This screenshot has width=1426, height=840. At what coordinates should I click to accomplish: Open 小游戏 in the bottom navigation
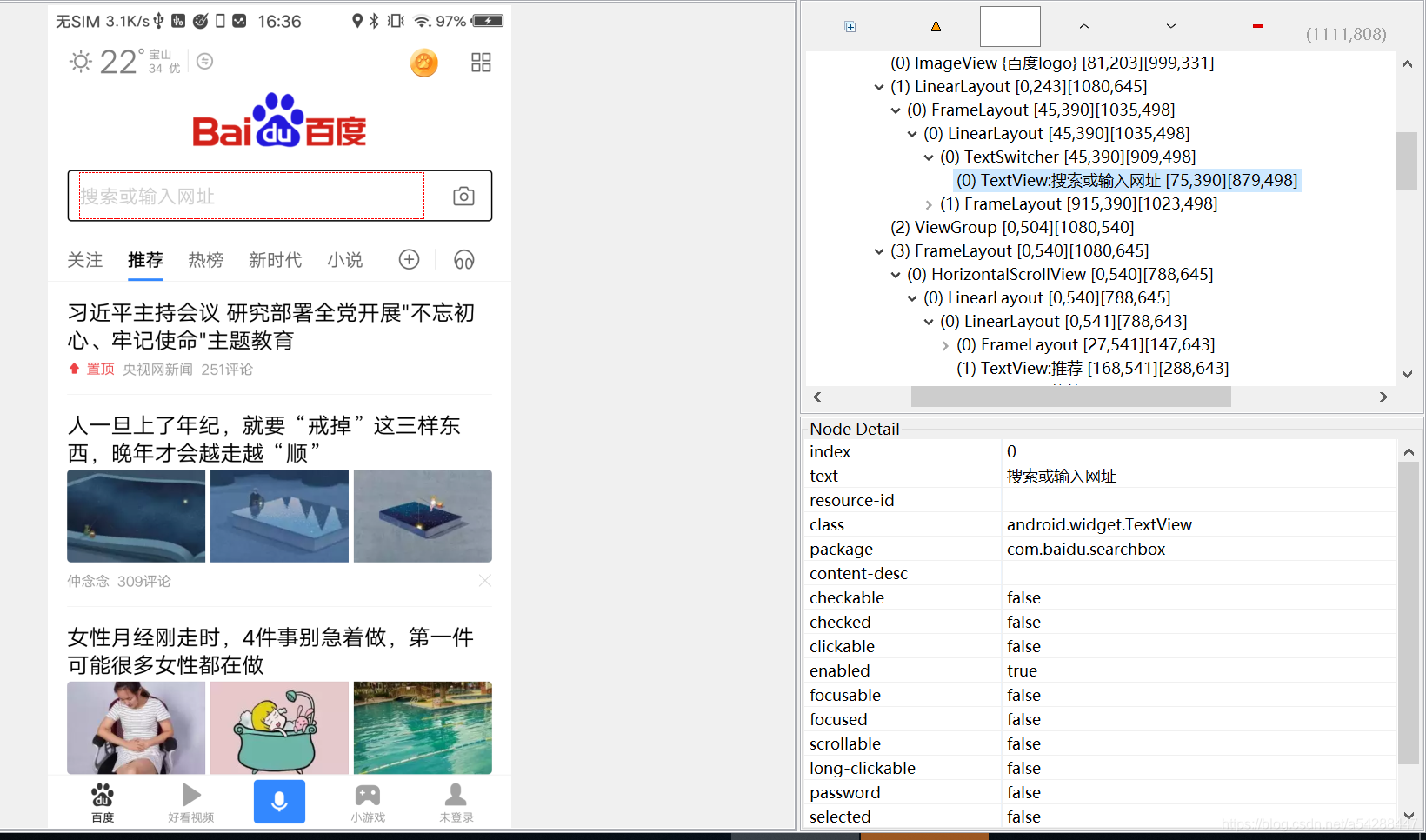pos(368,803)
